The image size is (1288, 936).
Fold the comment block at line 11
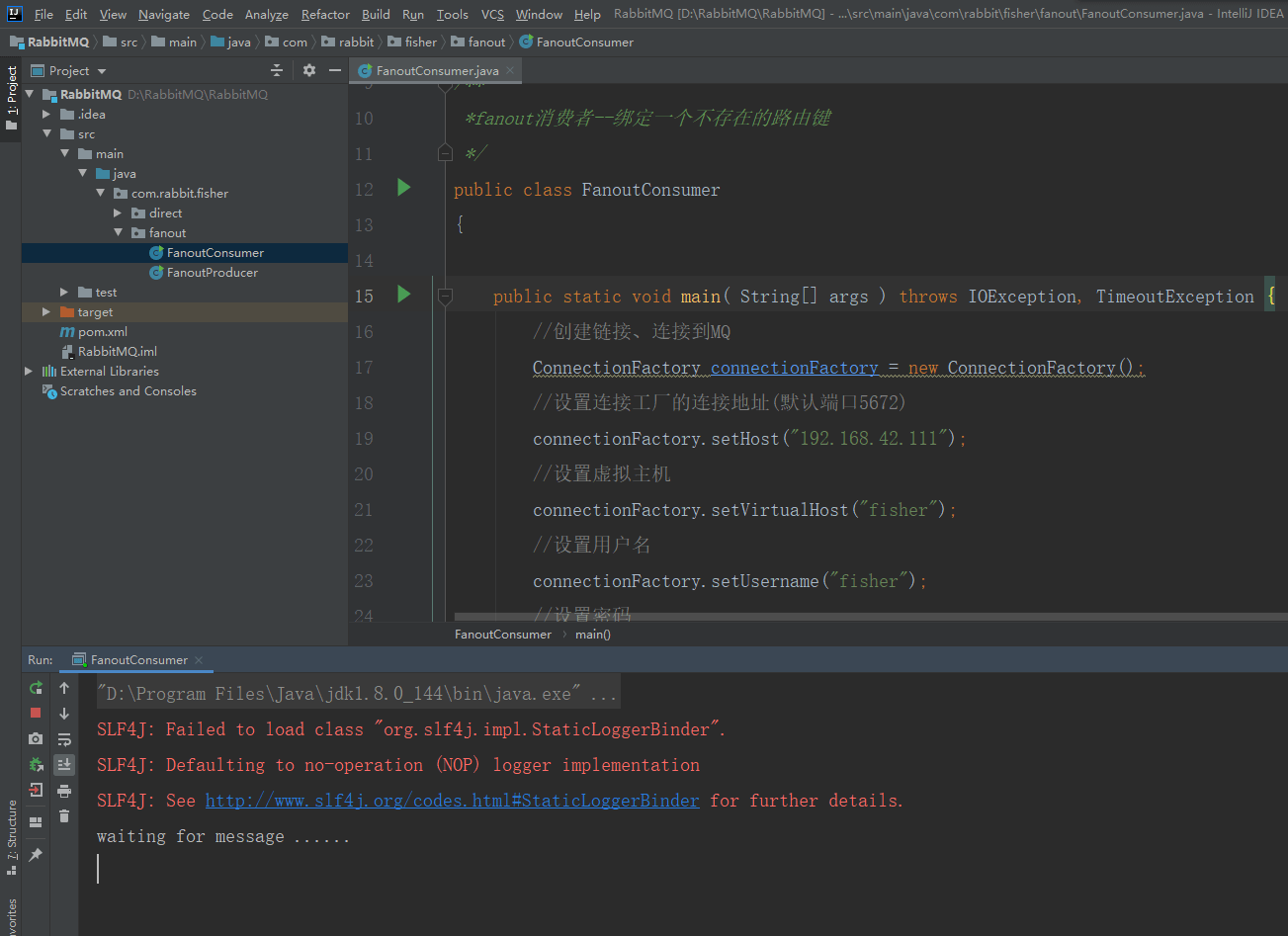[x=445, y=153]
